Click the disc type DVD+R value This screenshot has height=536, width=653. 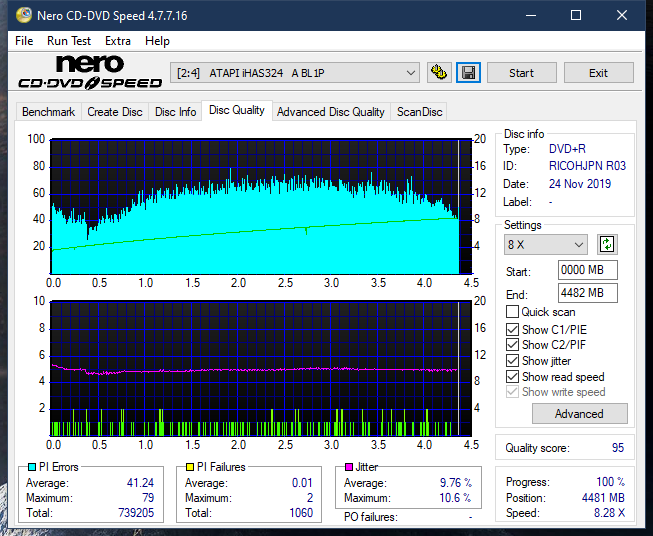pyautogui.click(x=567, y=149)
